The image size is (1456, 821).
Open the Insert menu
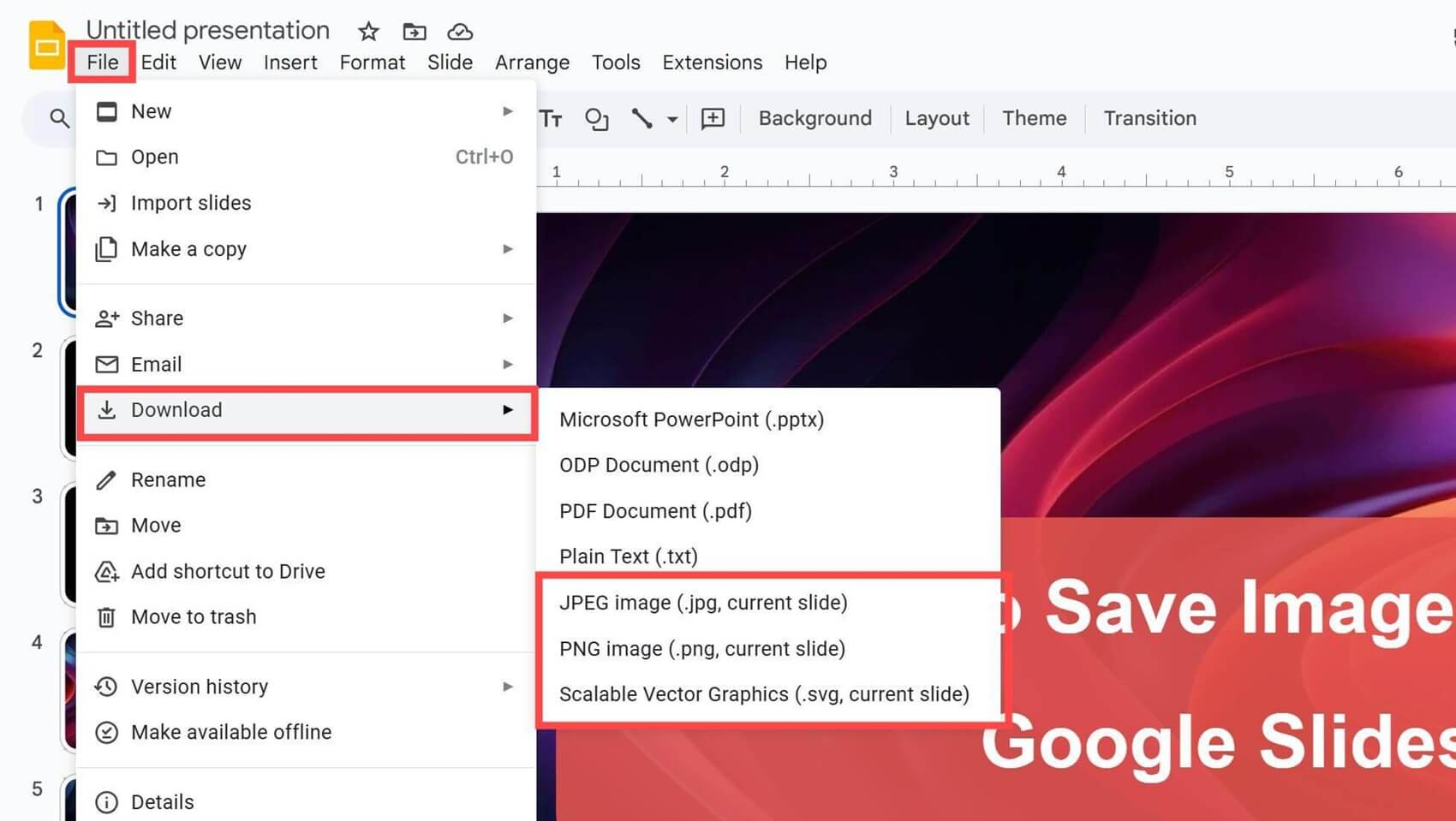[x=290, y=62]
